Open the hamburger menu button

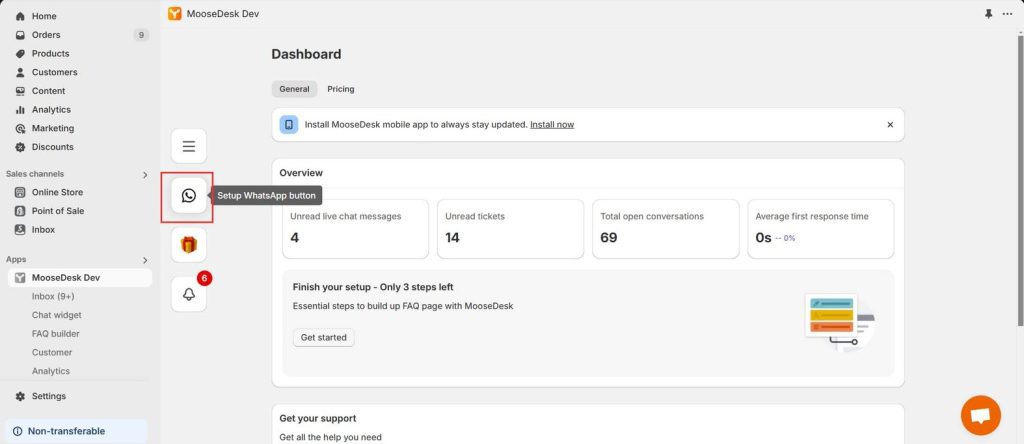point(189,146)
